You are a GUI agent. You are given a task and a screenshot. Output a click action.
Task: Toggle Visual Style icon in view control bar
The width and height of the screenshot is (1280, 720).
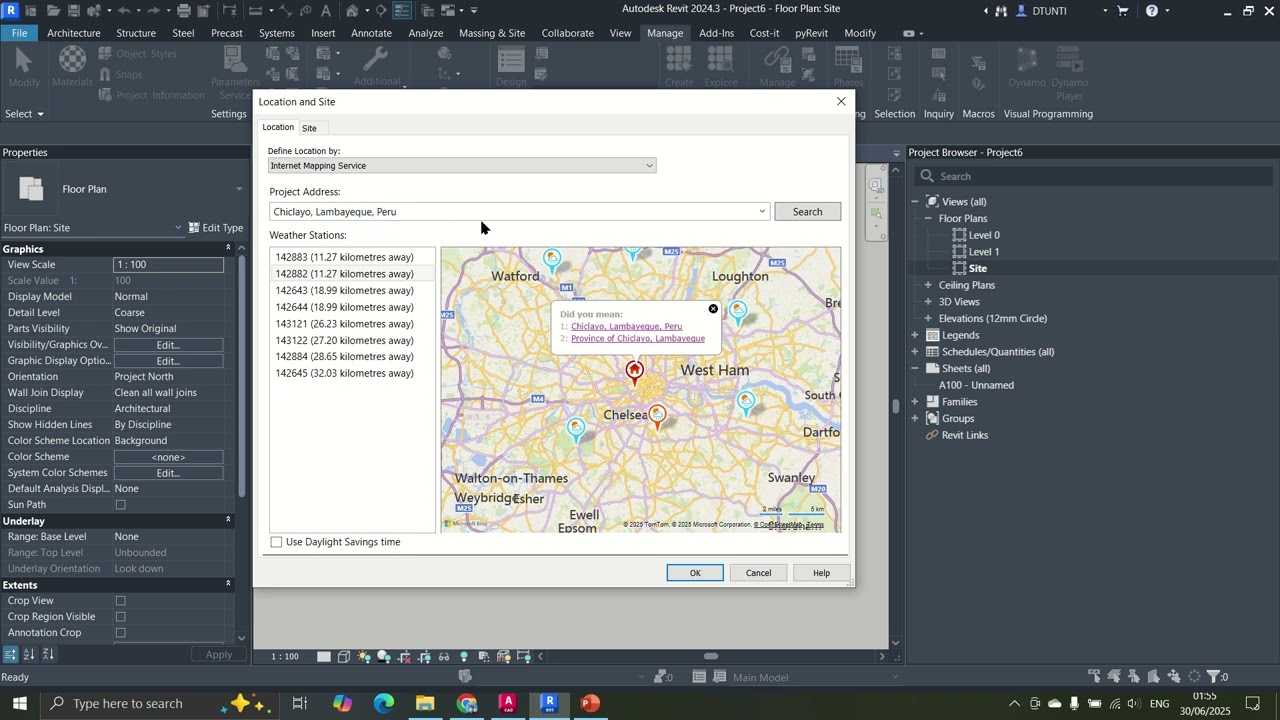[x=344, y=657]
